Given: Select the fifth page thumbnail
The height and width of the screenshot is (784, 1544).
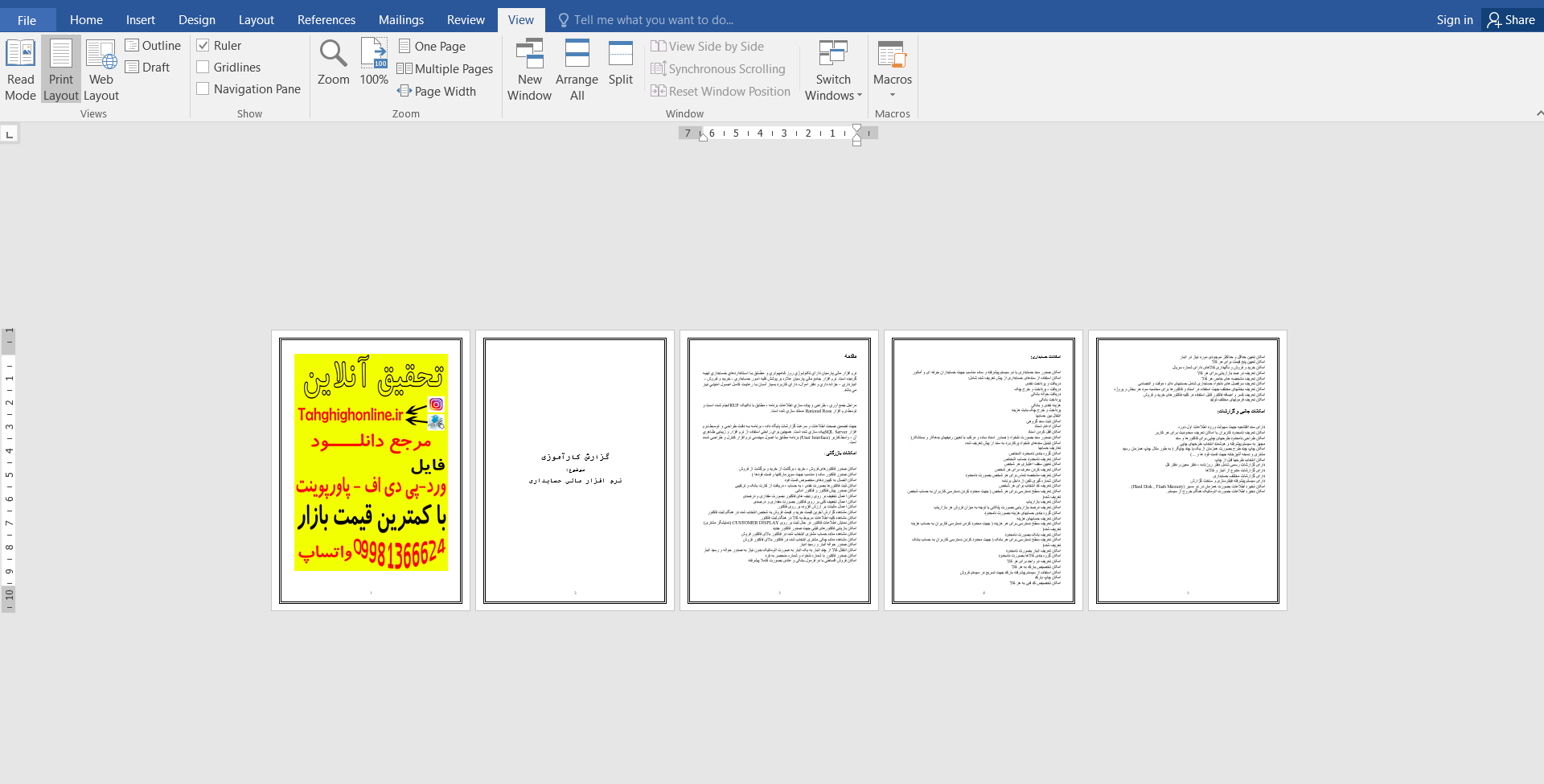Looking at the screenshot, I should pos(1188,470).
